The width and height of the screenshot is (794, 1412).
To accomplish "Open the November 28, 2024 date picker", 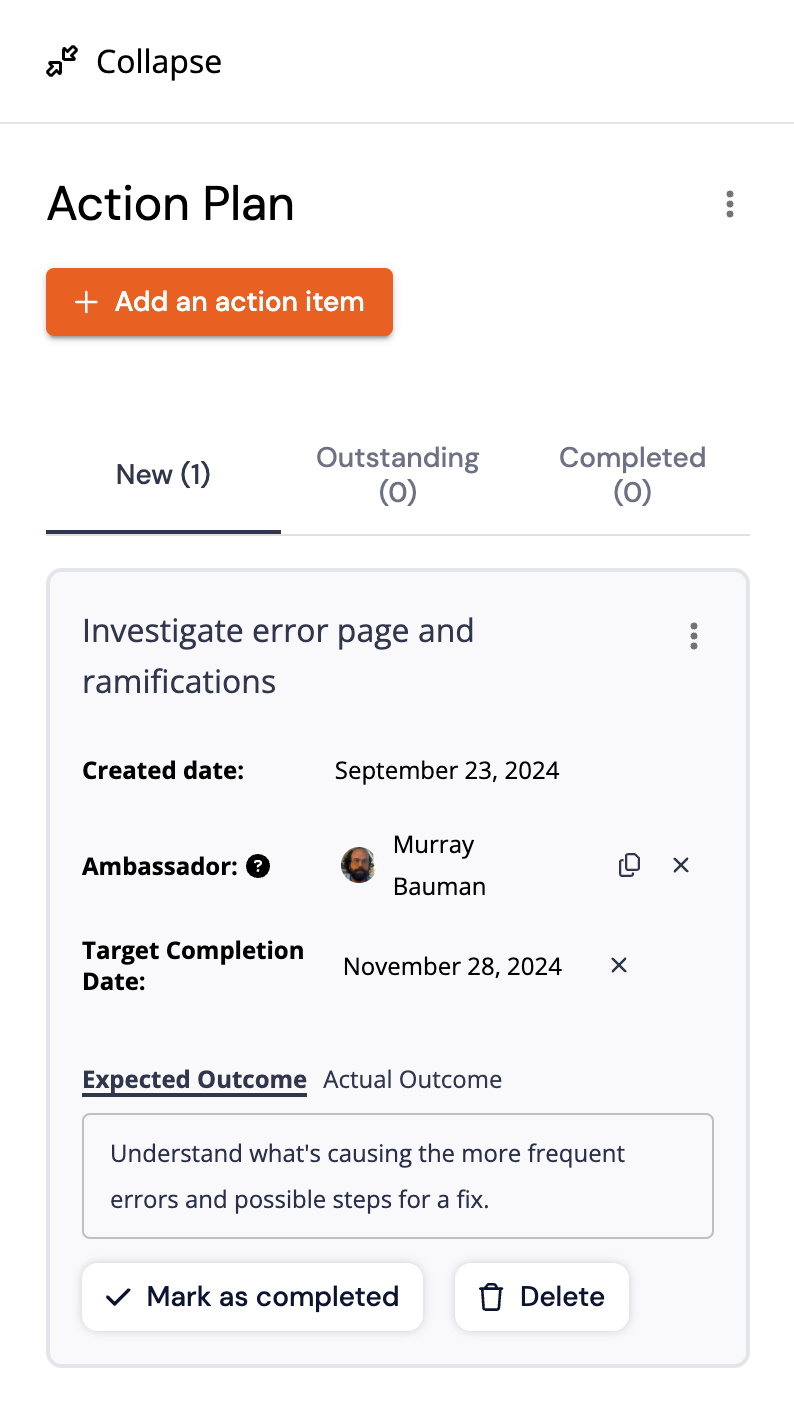I will coord(452,966).
